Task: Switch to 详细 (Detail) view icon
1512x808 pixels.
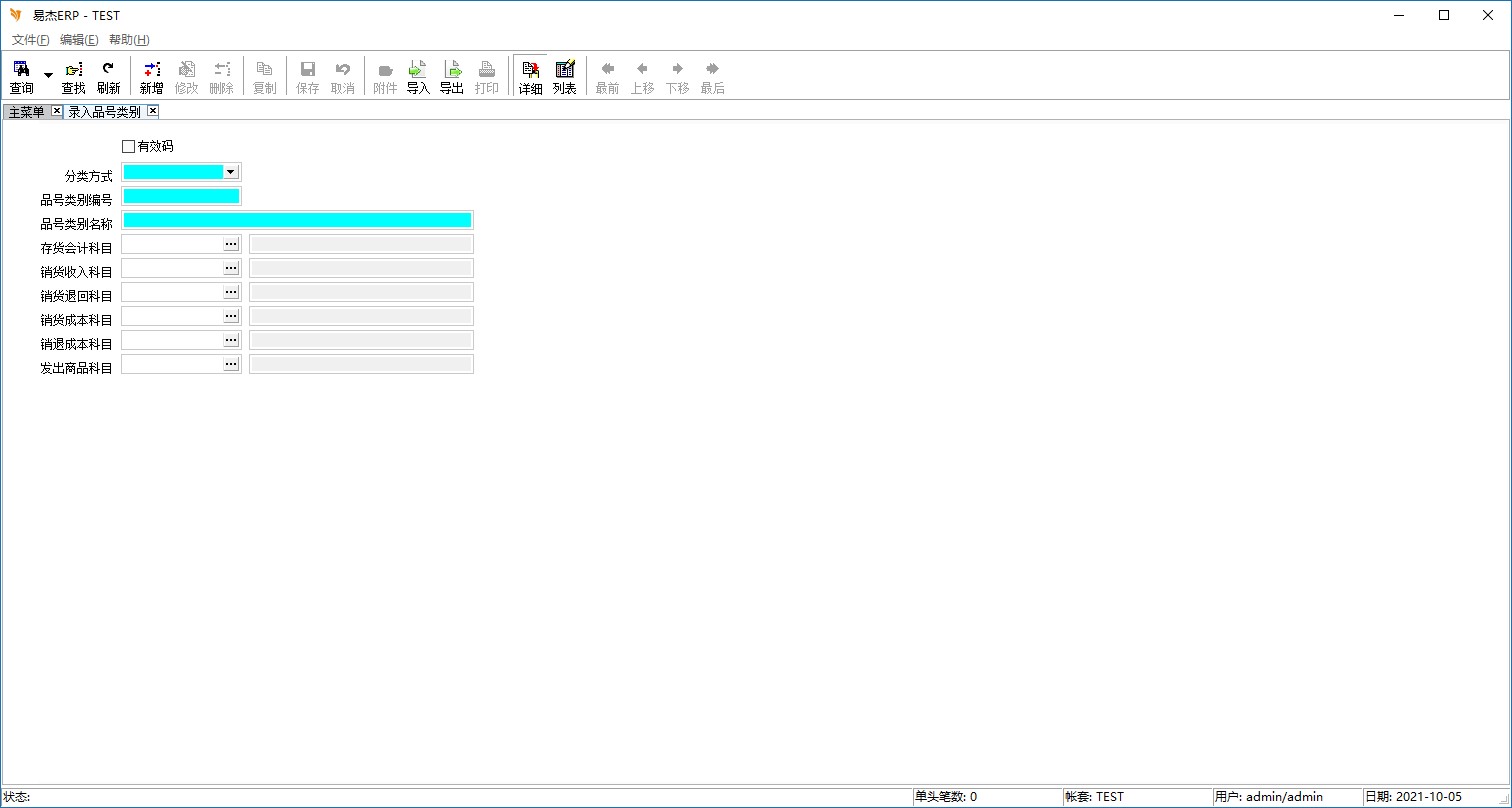Action: pyautogui.click(x=530, y=77)
